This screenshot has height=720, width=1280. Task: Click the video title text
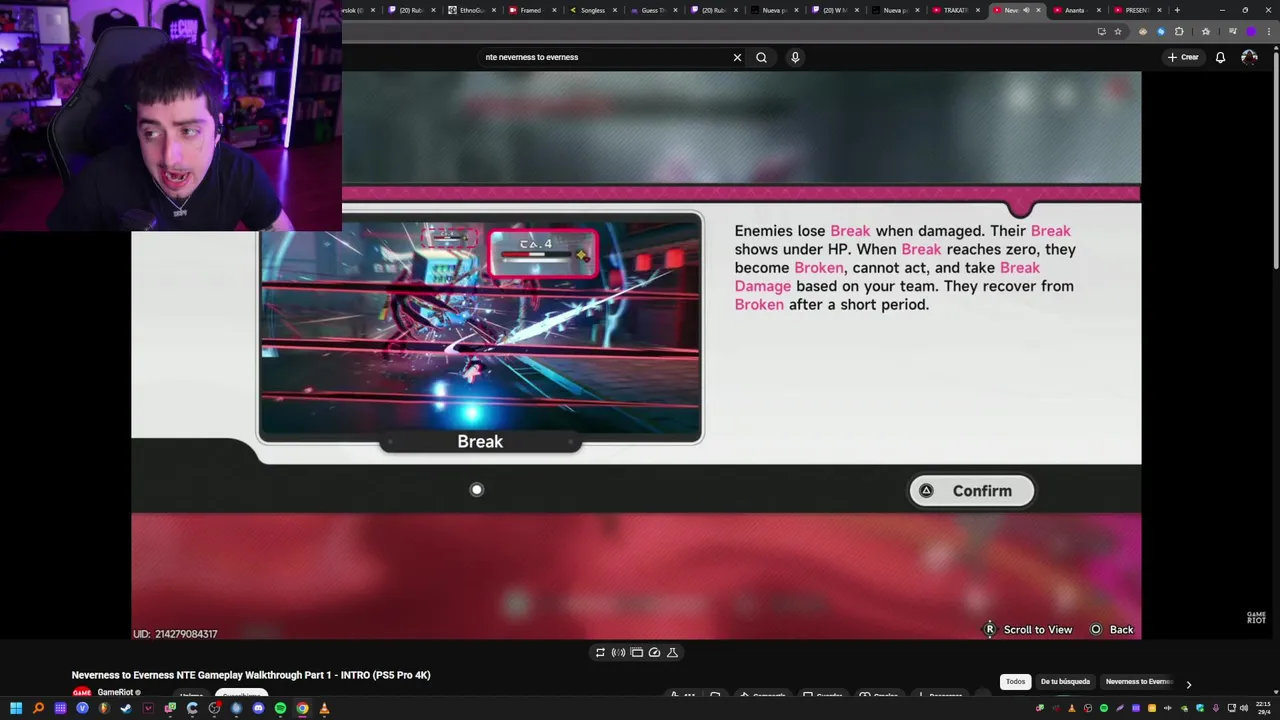251,675
